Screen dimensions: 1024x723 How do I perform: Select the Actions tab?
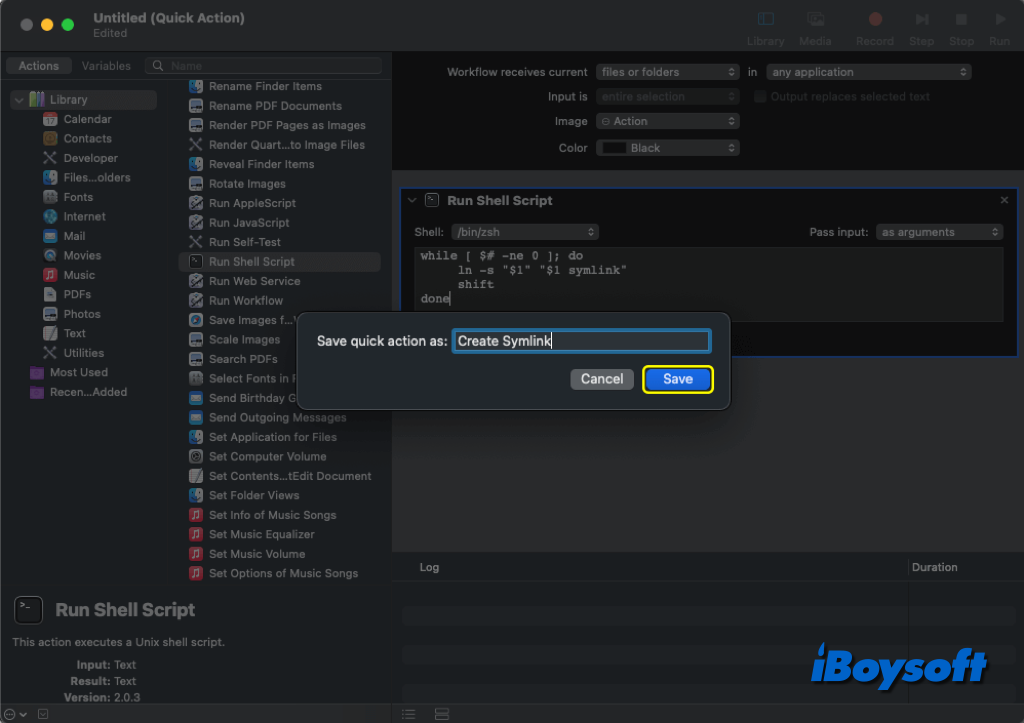[38, 65]
